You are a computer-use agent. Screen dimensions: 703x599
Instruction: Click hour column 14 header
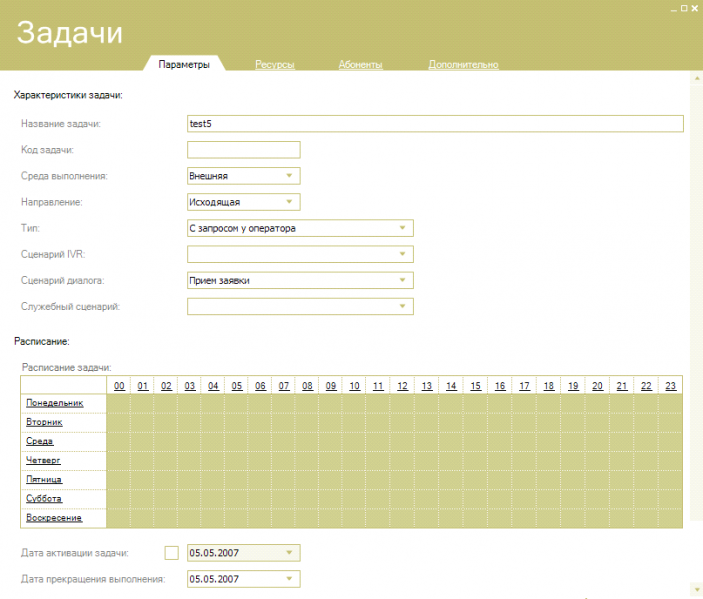[x=451, y=386]
